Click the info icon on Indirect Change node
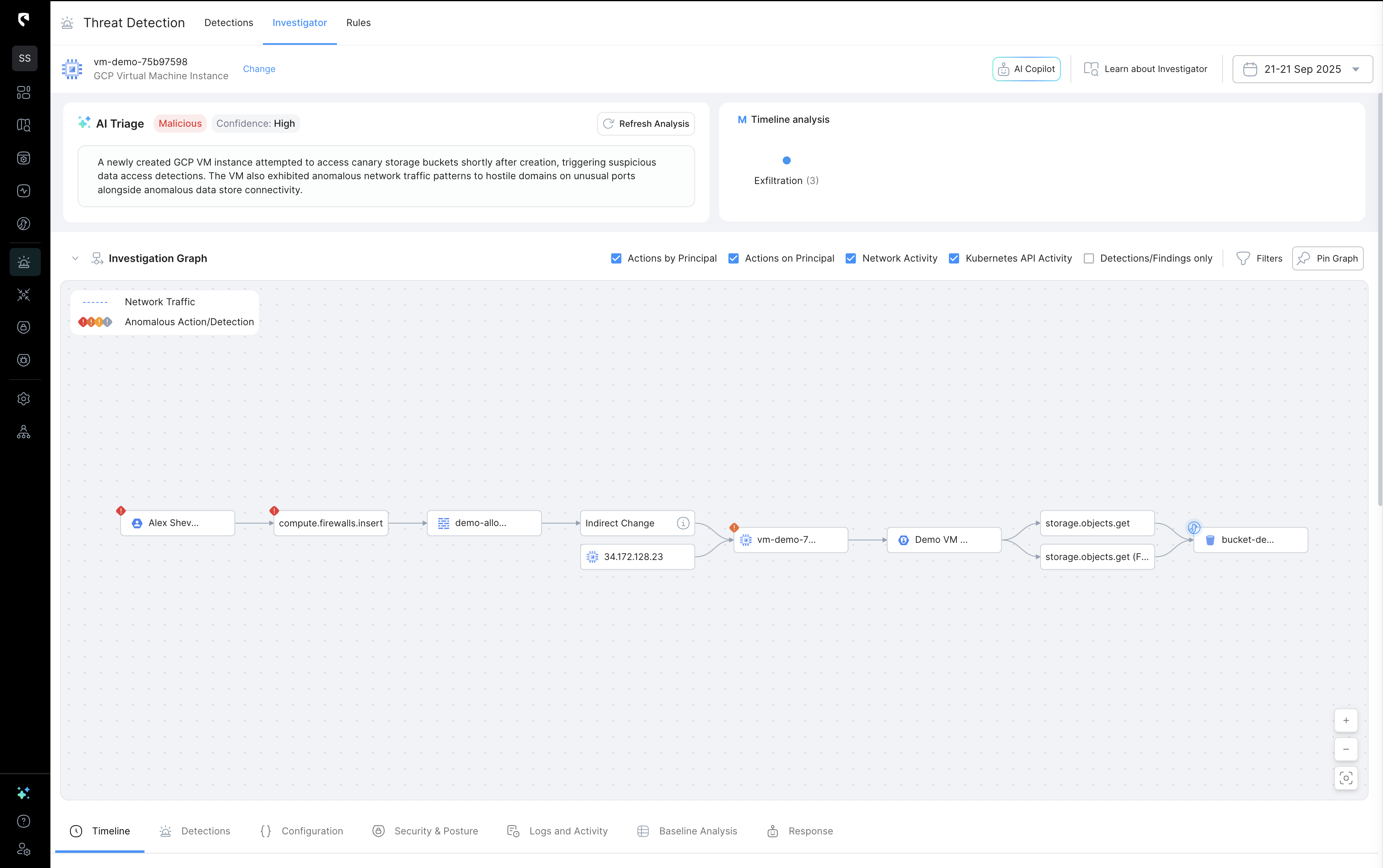Image resolution: width=1383 pixels, height=868 pixels. 683,523
